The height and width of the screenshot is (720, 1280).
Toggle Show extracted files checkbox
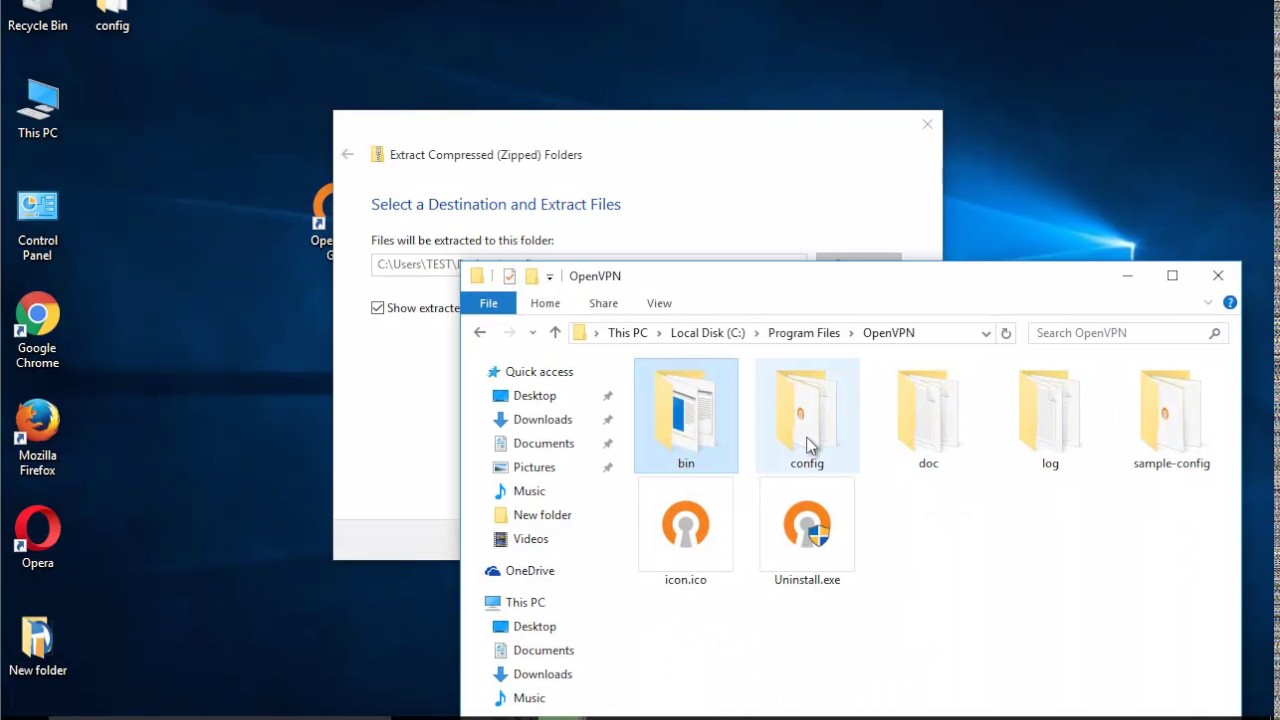point(378,308)
